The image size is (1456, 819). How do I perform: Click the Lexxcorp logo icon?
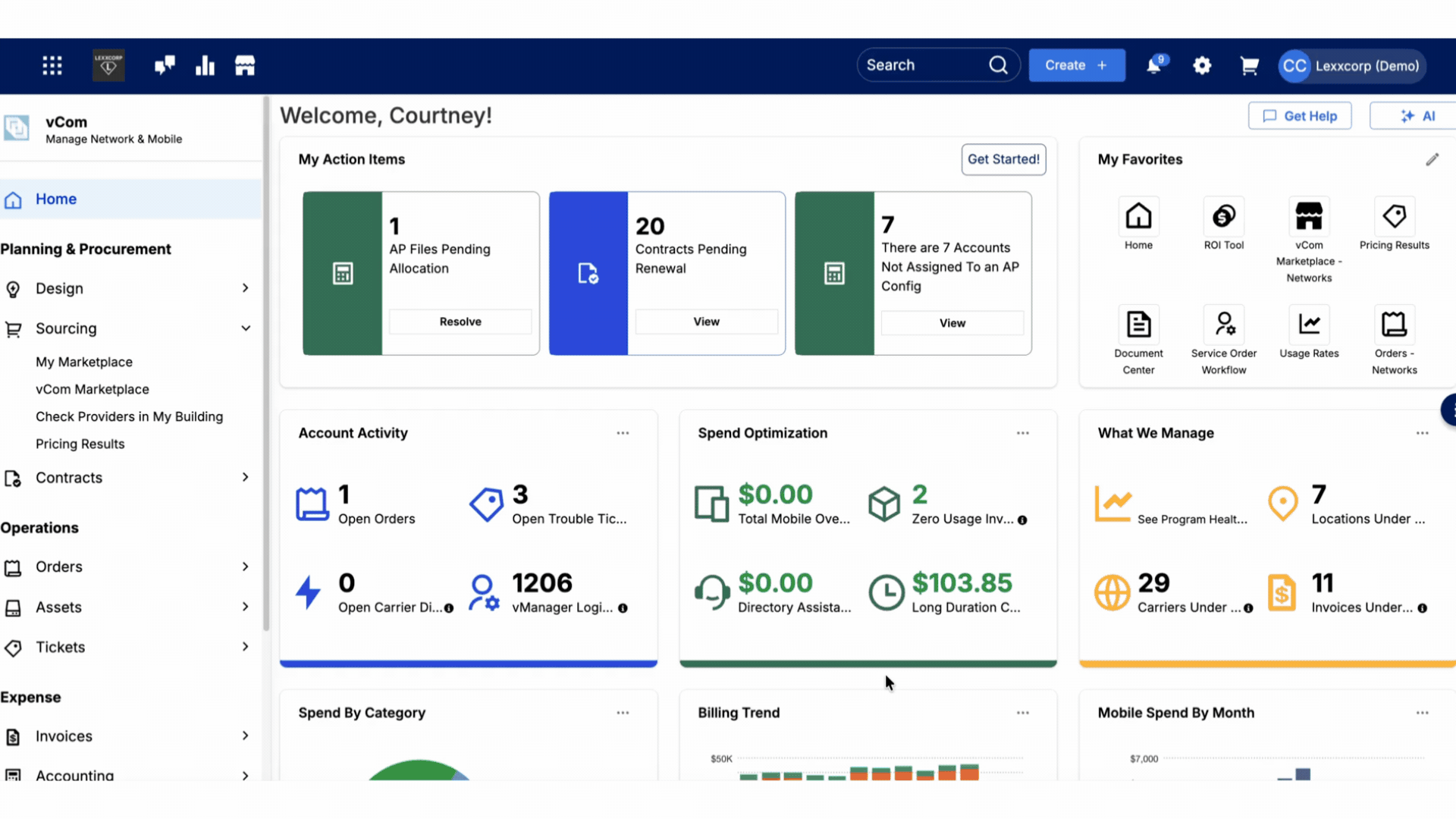108,65
